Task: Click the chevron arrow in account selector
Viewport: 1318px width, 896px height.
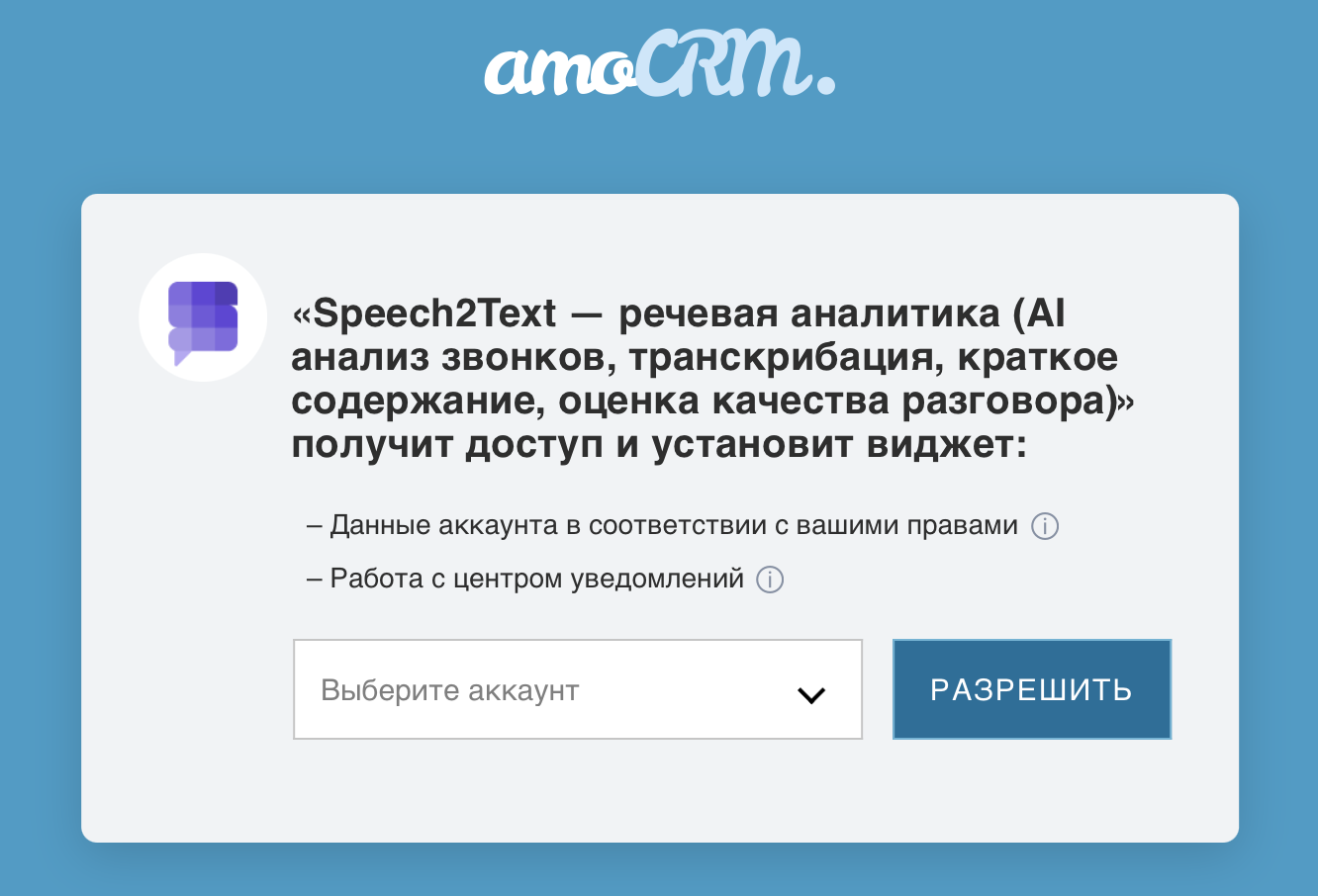Action: click(x=811, y=695)
